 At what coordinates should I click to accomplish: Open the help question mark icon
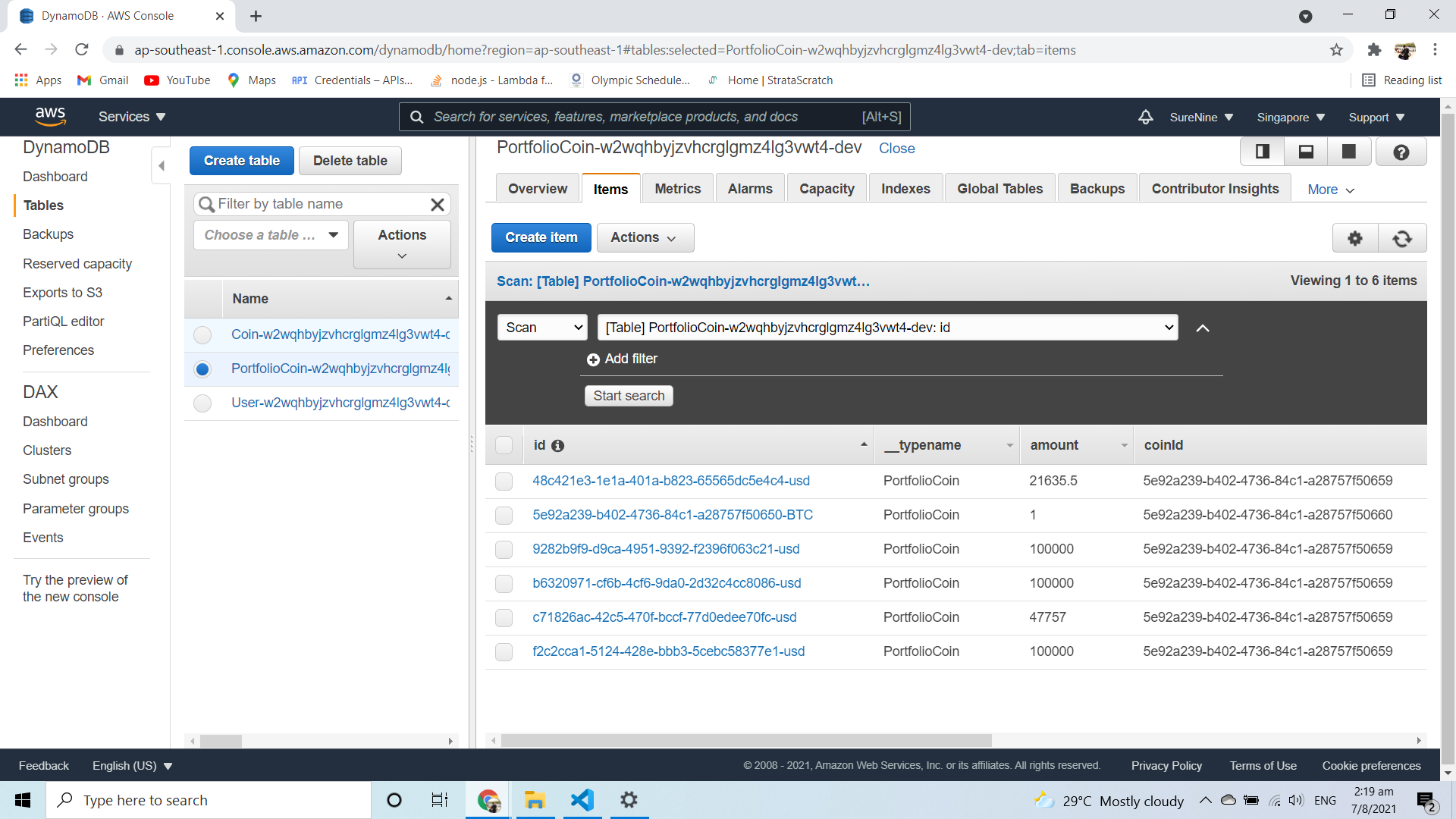click(1401, 152)
